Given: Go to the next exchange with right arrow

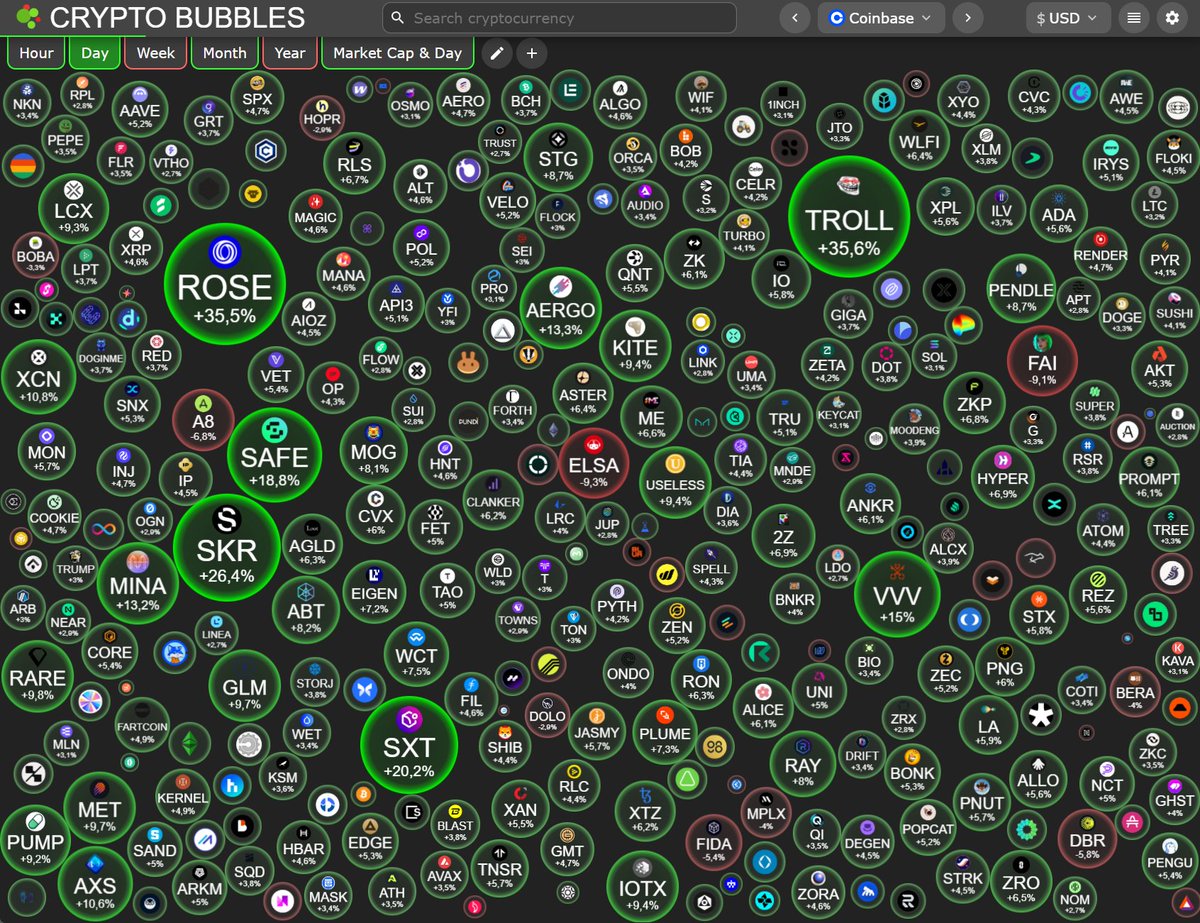Looking at the screenshot, I should click(968, 18).
